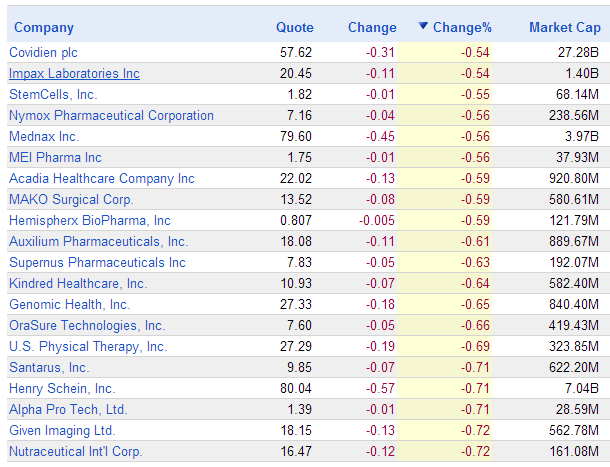View Mednax Inc. details
The image size is (610, 467).
(44, 136)
